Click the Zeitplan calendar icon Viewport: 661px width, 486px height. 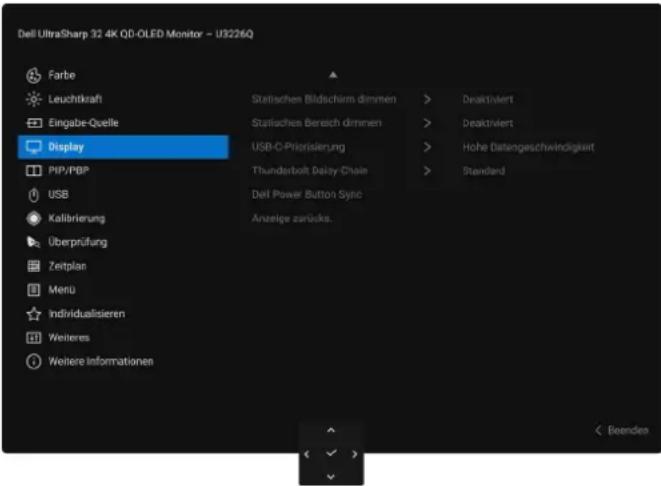[x=34, y=266]
